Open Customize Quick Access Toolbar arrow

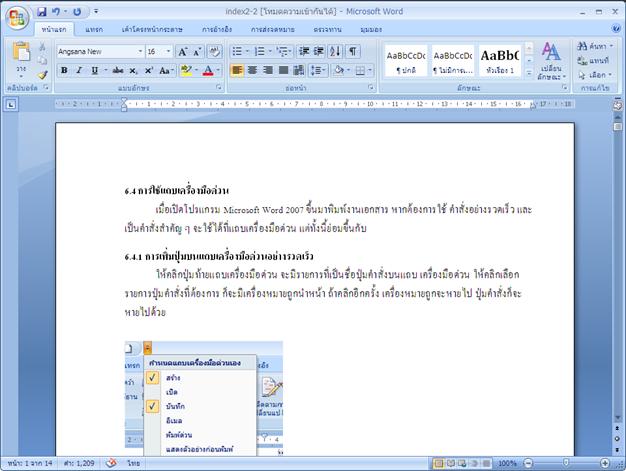[96, 12]
